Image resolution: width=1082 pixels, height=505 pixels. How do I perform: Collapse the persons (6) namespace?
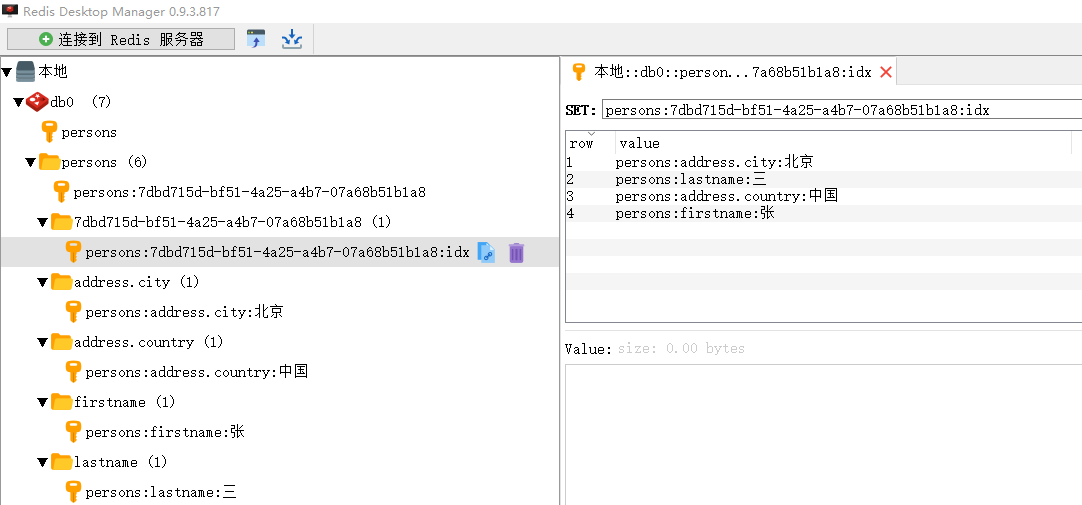30,162
